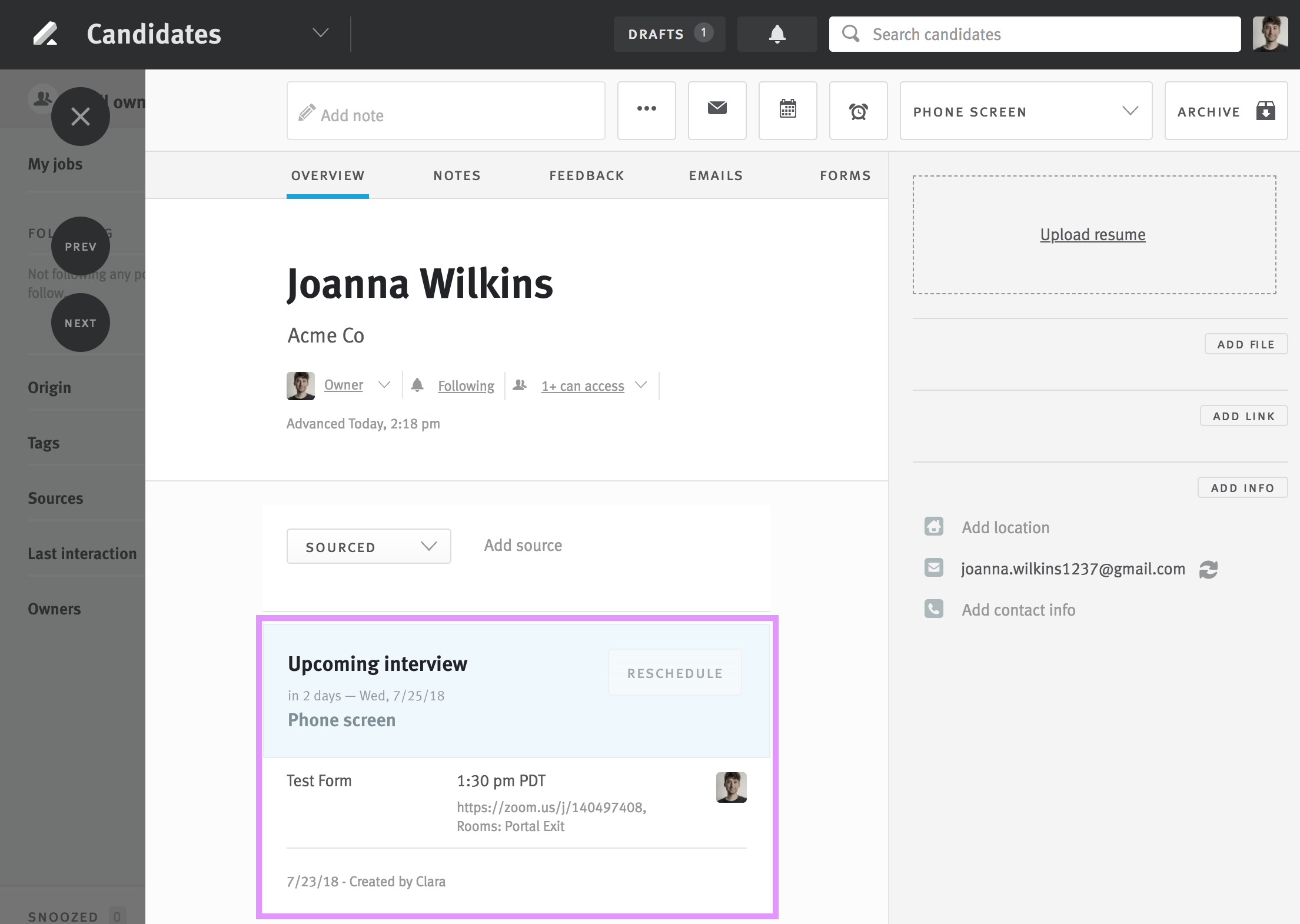Viewport: 1300px width, 924px height.
Task: Click the owner avatar photo
Action: 301,385
